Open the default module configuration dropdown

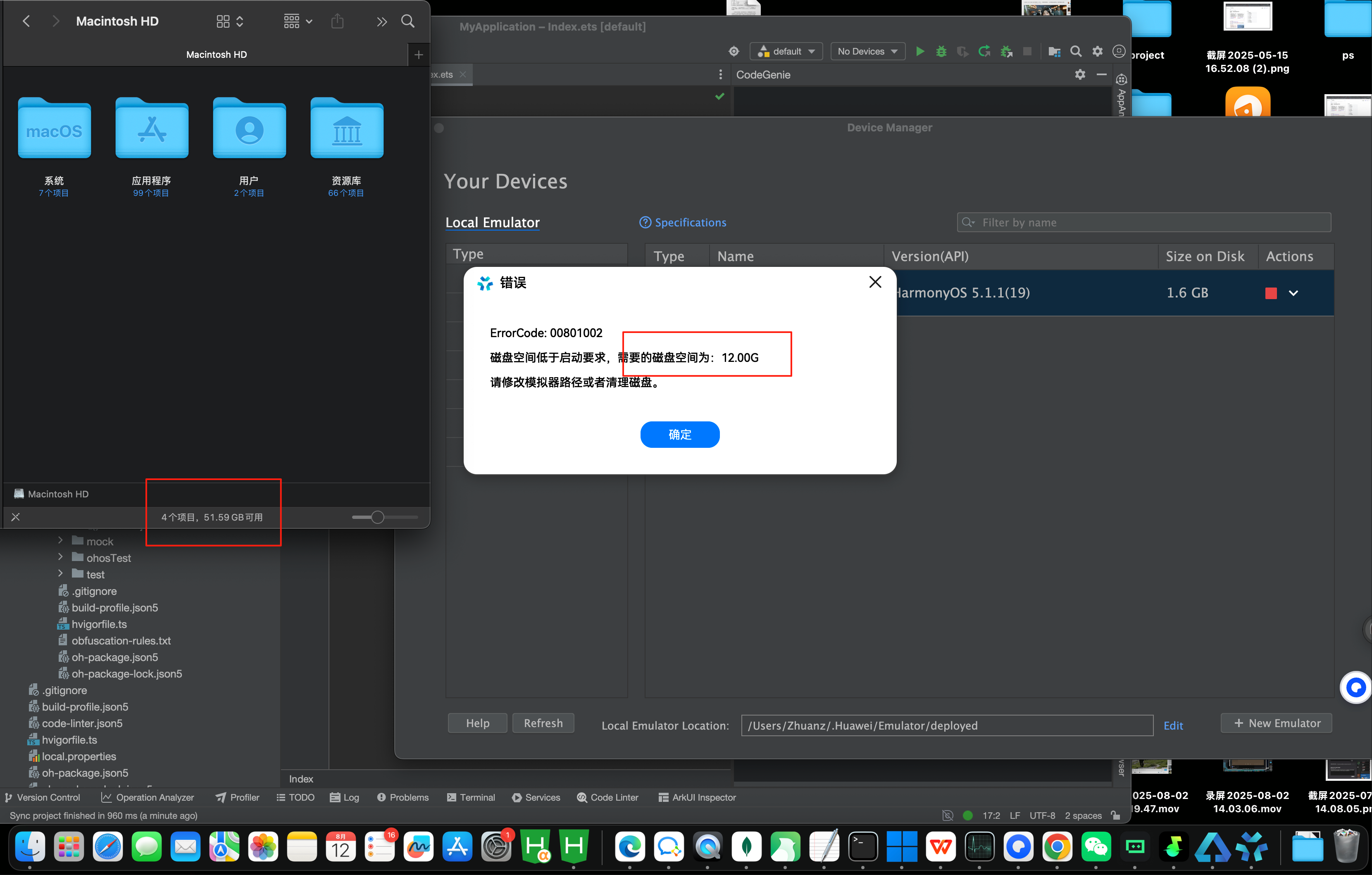(786, 51)
